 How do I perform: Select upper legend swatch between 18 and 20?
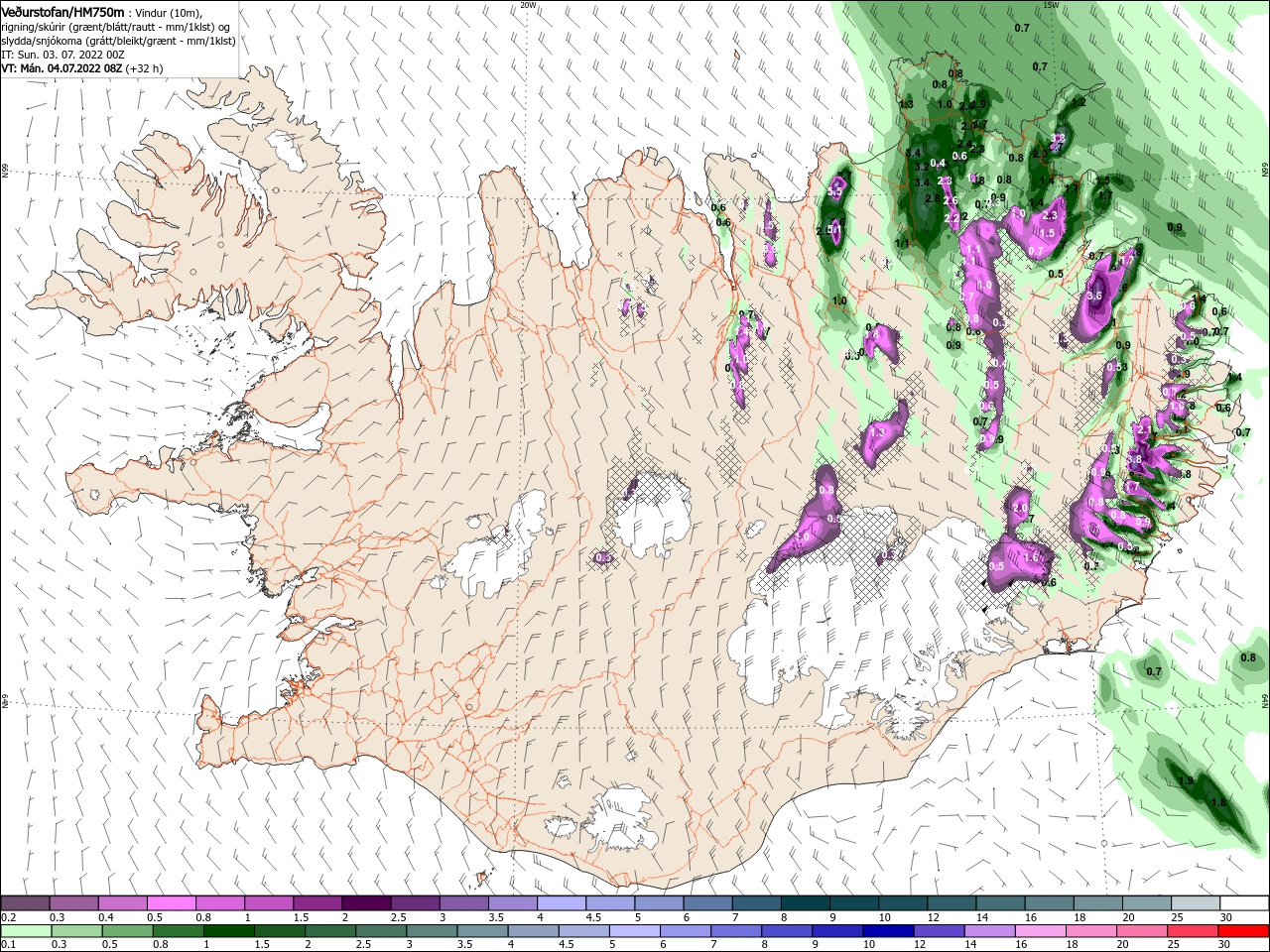(1097, 903)
